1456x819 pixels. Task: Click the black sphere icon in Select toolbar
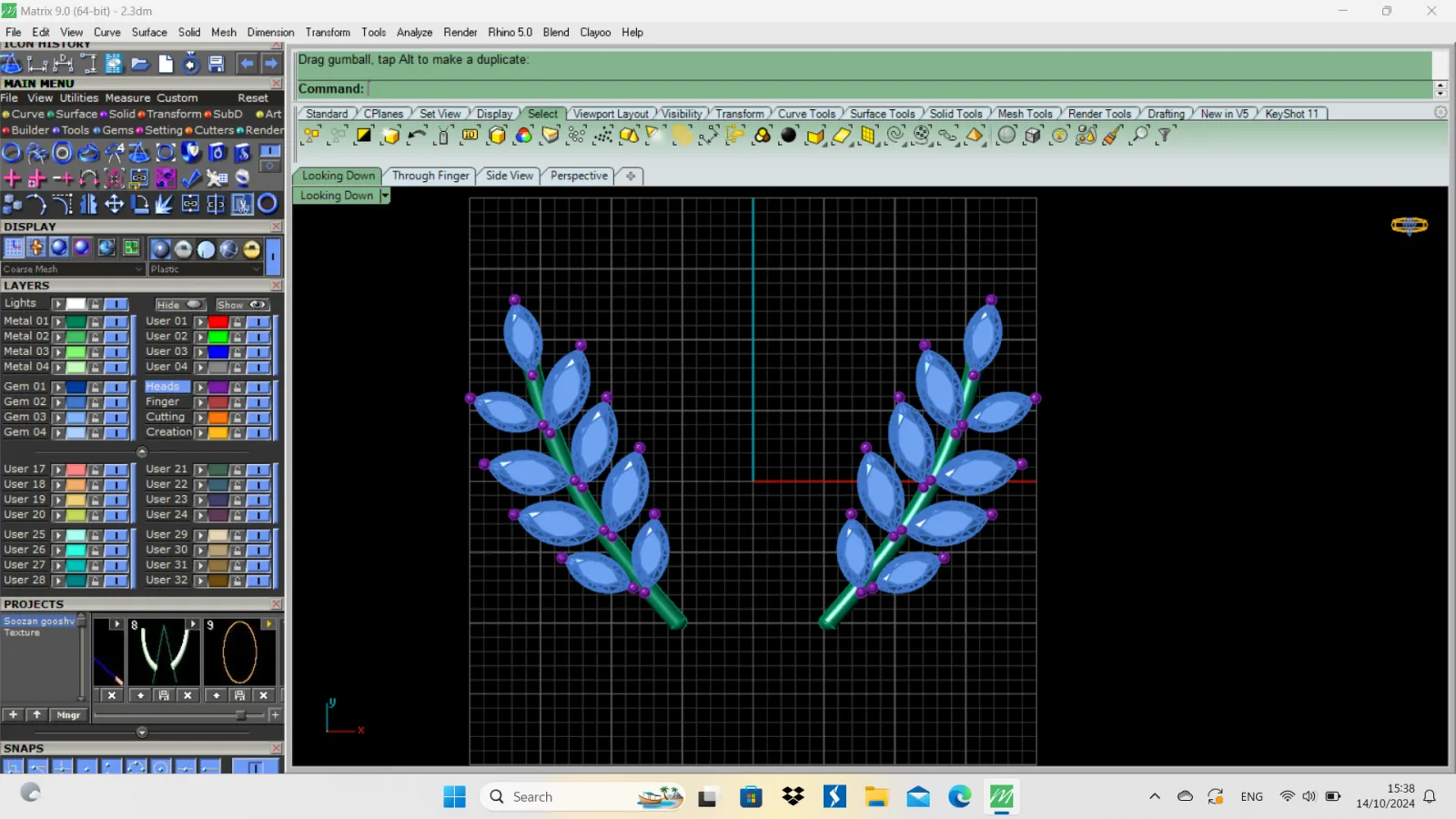pos(788,136)
